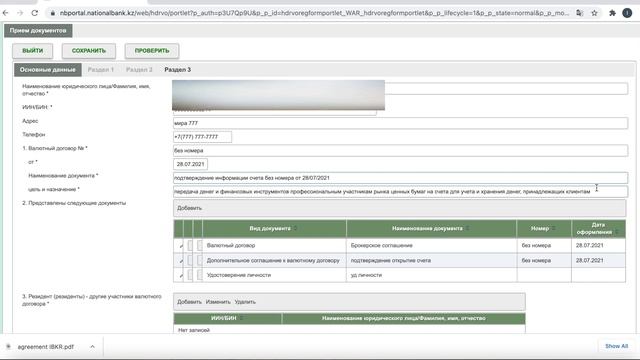Reload the current page
Screen dimensions: 640x360
35,13
